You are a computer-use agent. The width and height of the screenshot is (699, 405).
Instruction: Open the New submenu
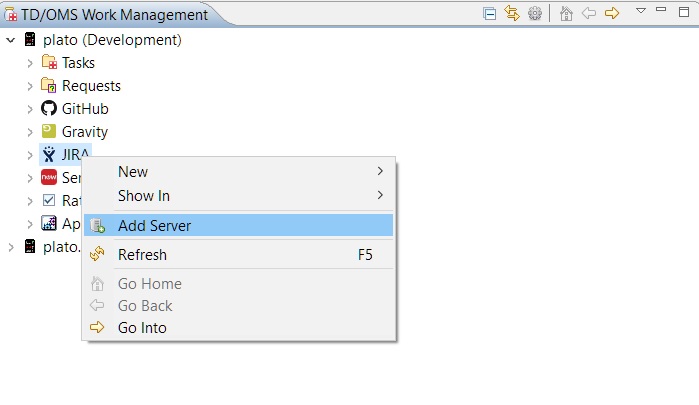(133, 172)
